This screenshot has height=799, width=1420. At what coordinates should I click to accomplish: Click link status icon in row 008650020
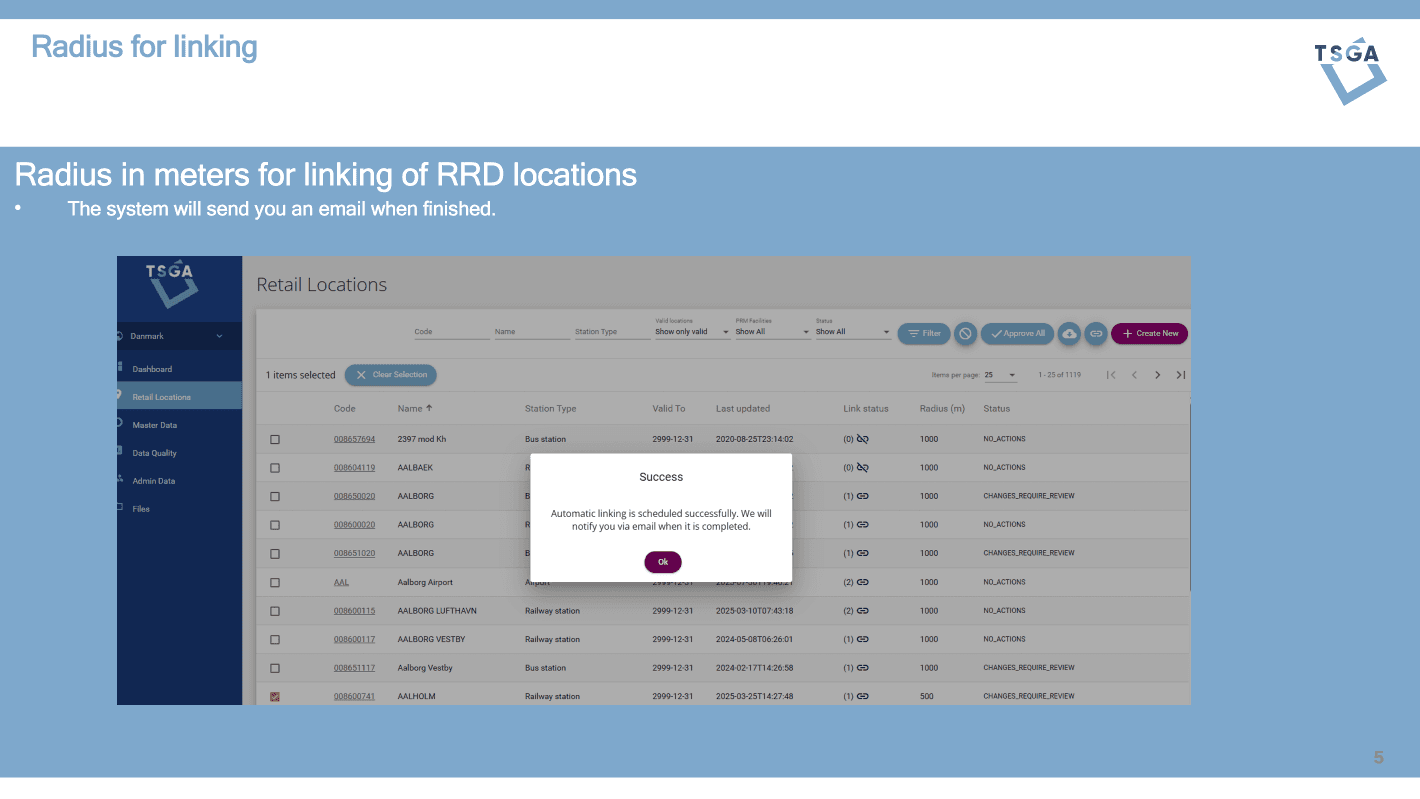tap(863, 496)
